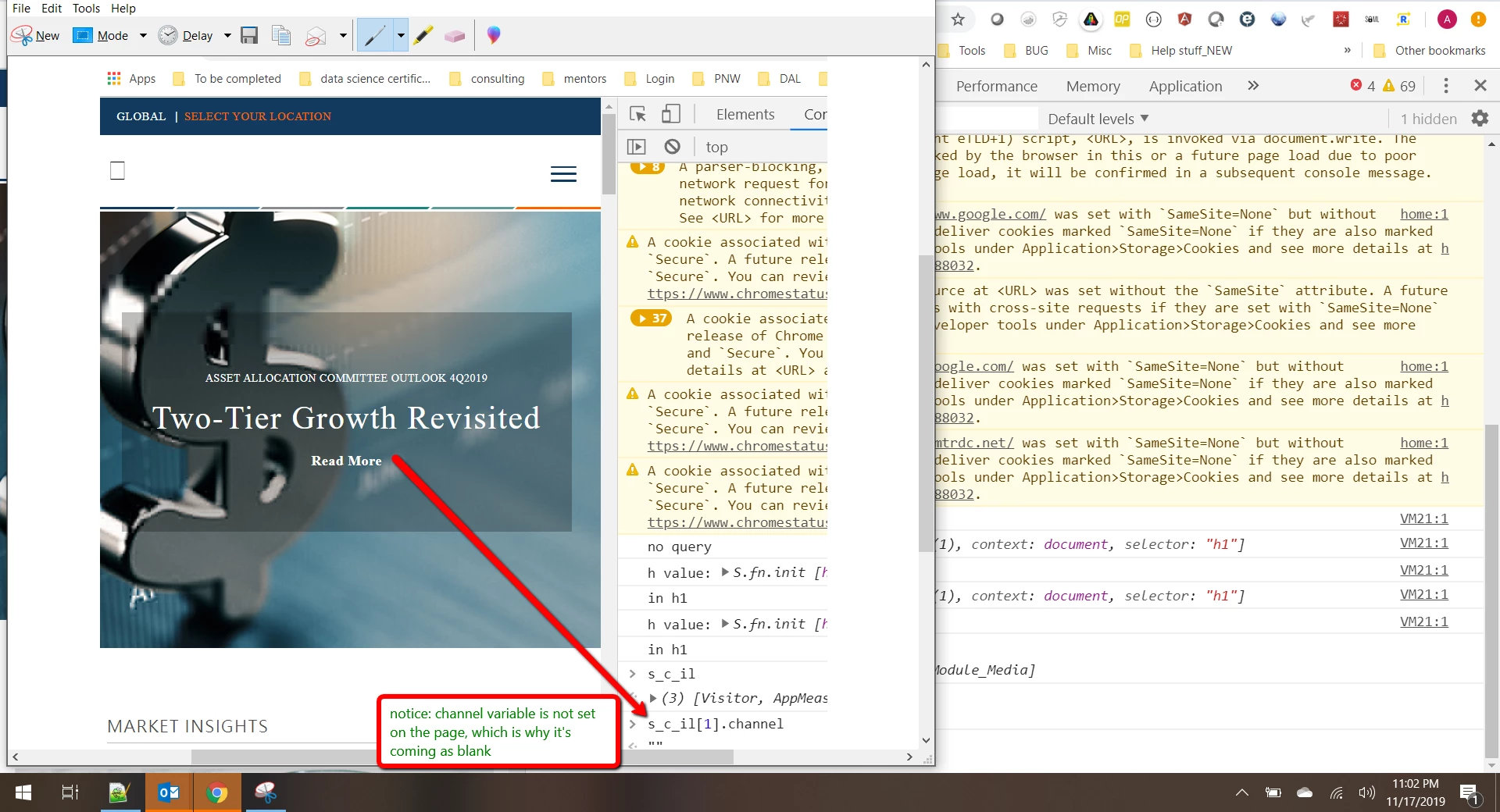Select the Elements tab in the captured DevTools
Screen dimensions: 1500x812
(745, 115)
